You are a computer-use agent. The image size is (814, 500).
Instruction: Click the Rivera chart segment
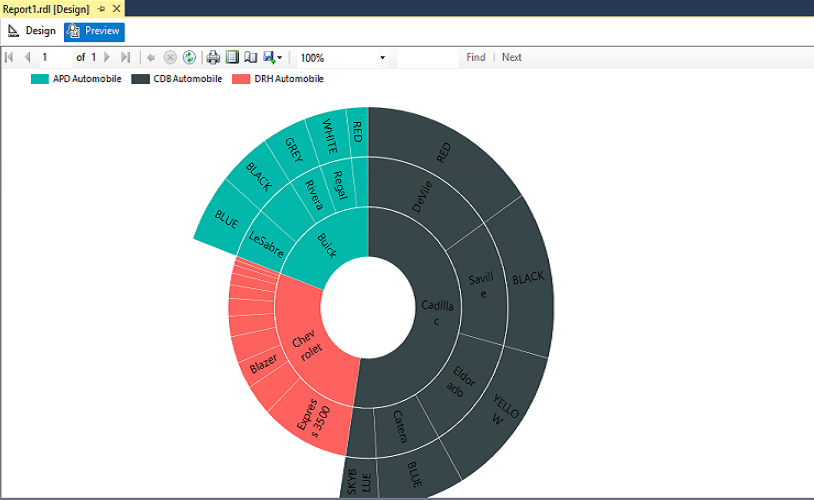(x=312, y=195)
